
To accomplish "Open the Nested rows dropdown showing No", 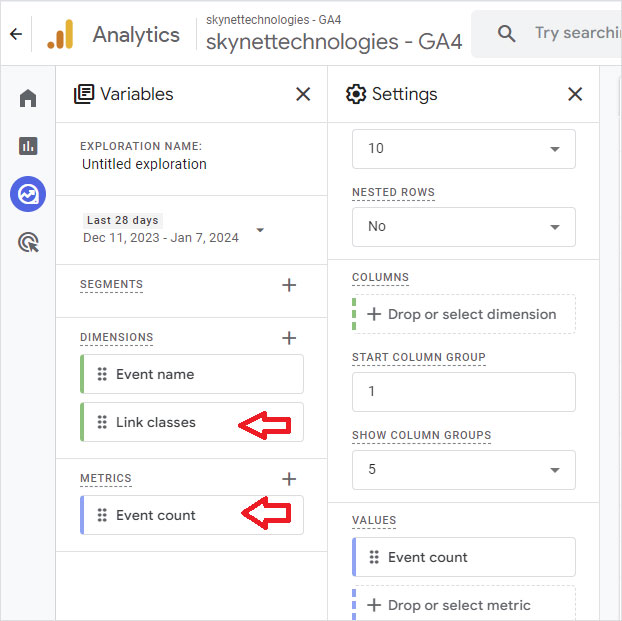I will pos(463,227).
